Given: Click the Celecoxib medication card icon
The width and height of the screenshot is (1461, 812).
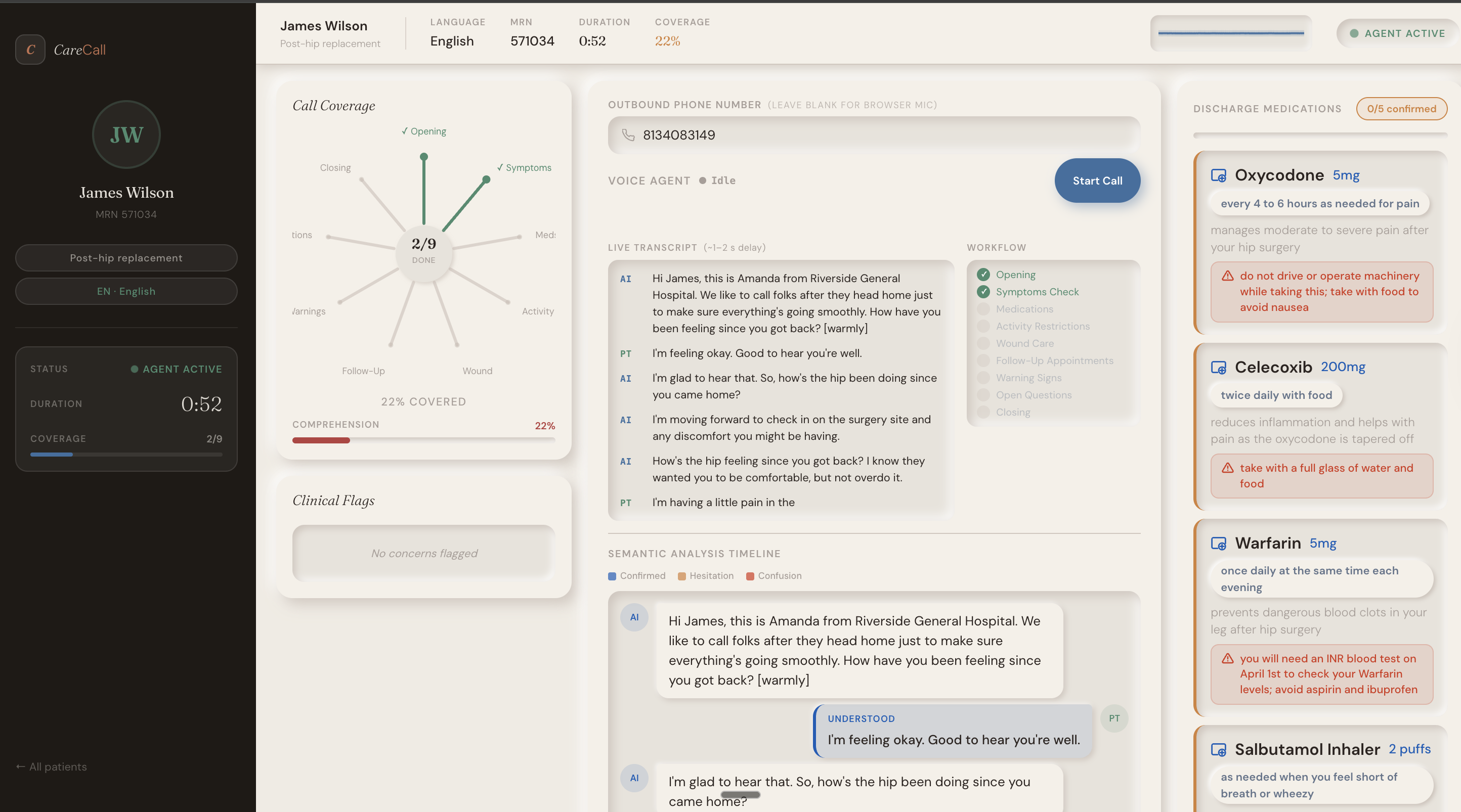Looking at the screenshot, I should (1218, 368).
